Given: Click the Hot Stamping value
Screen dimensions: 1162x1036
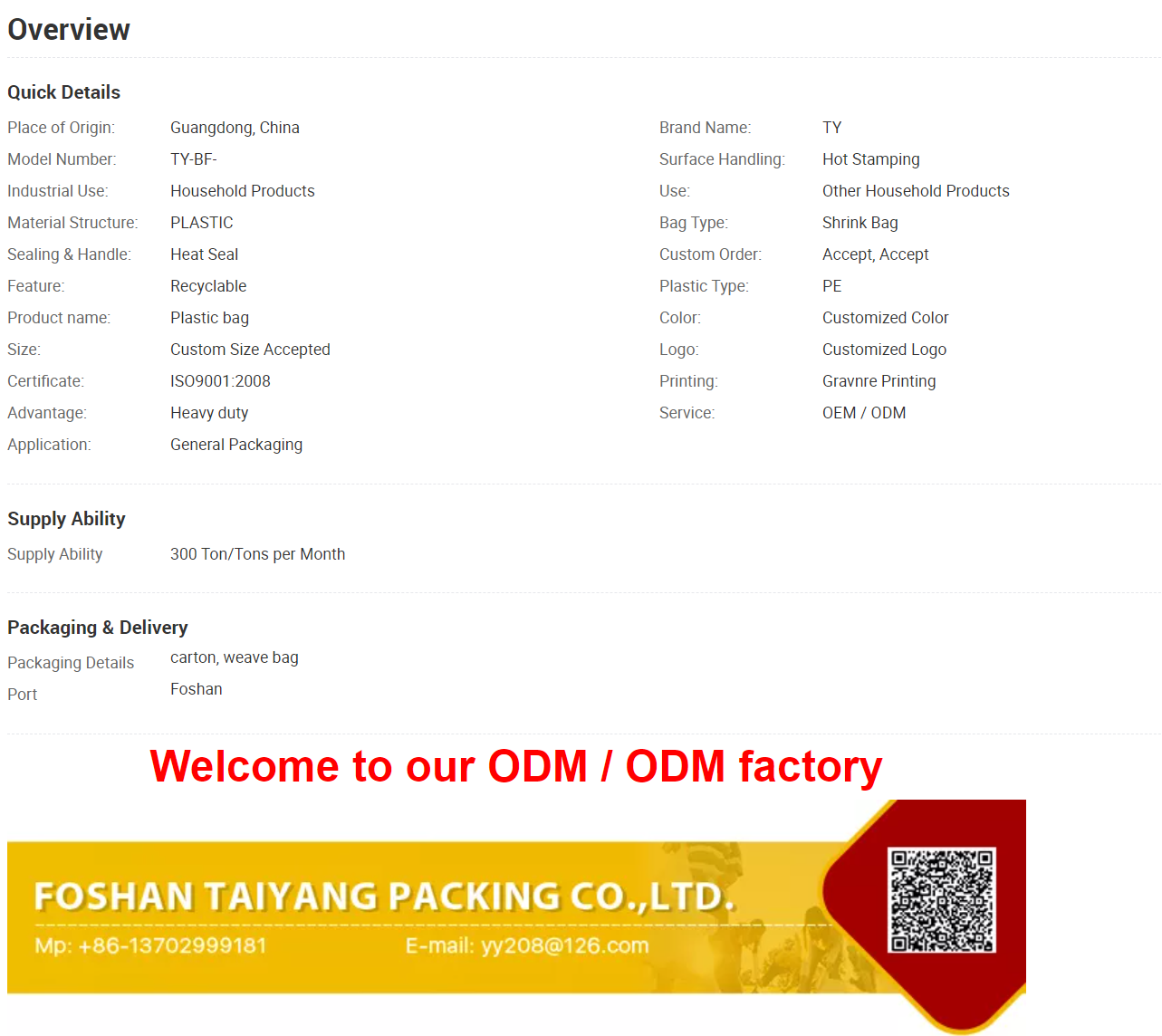Looking at the screenshot, I should 871,159.
